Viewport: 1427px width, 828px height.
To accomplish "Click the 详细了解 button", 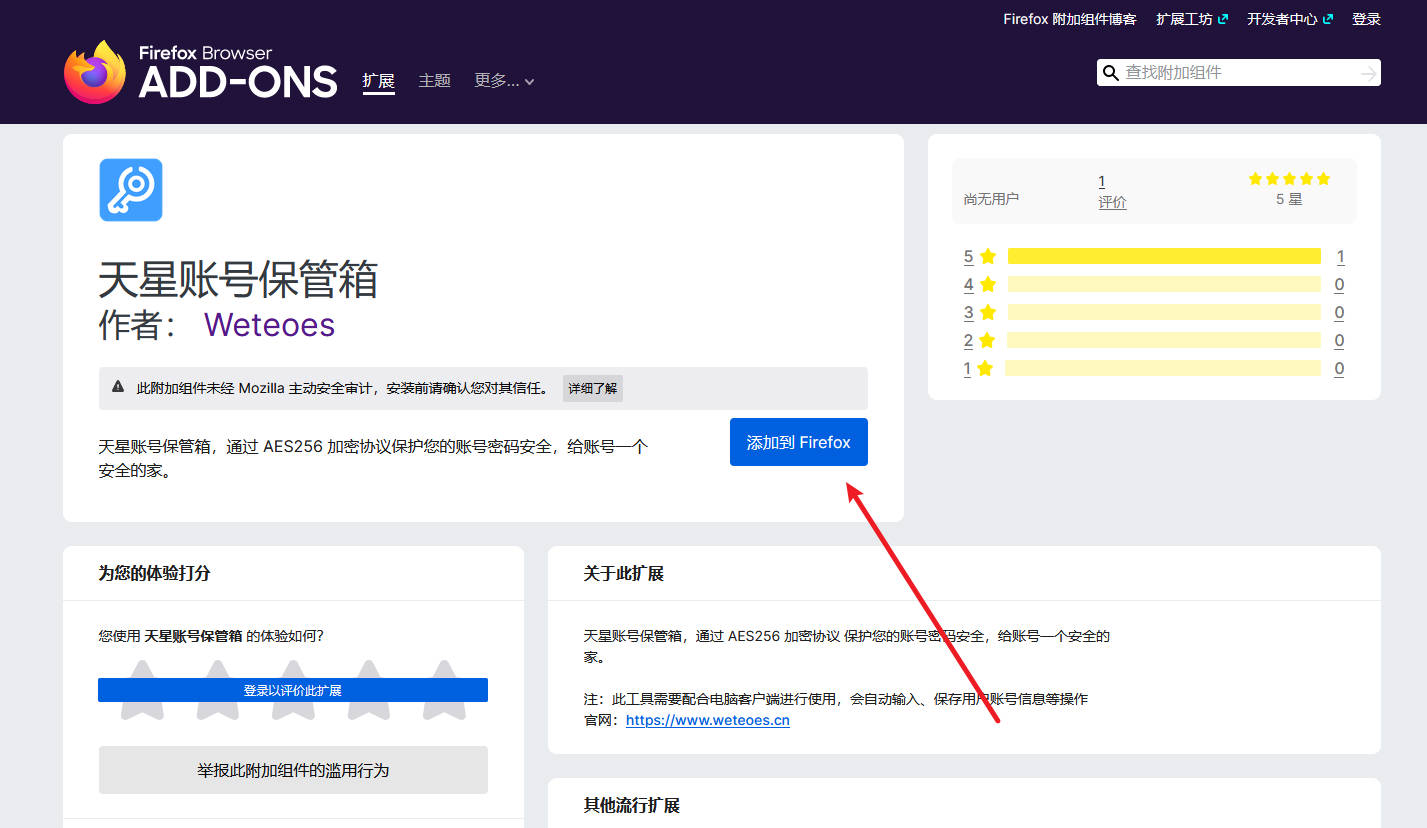I will pyautogui.click(x=593, y=388).
